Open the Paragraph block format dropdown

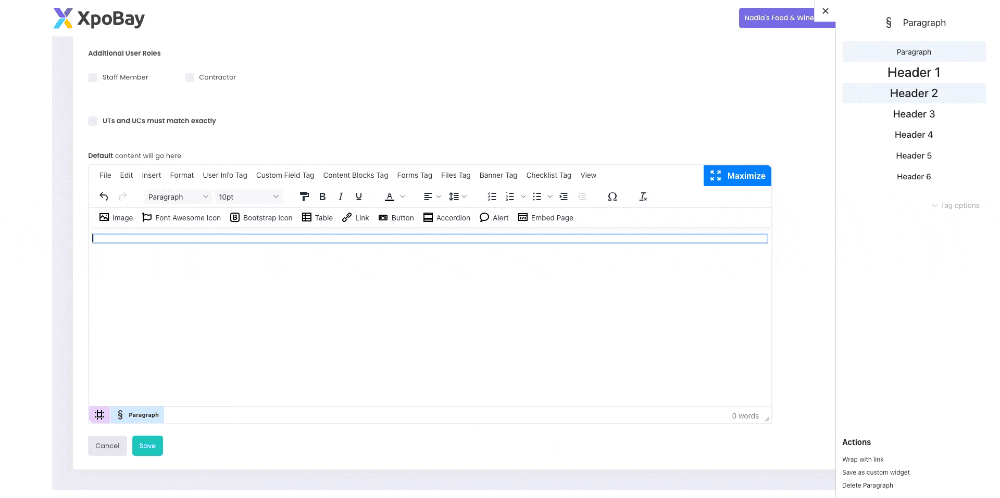[178, 197]
